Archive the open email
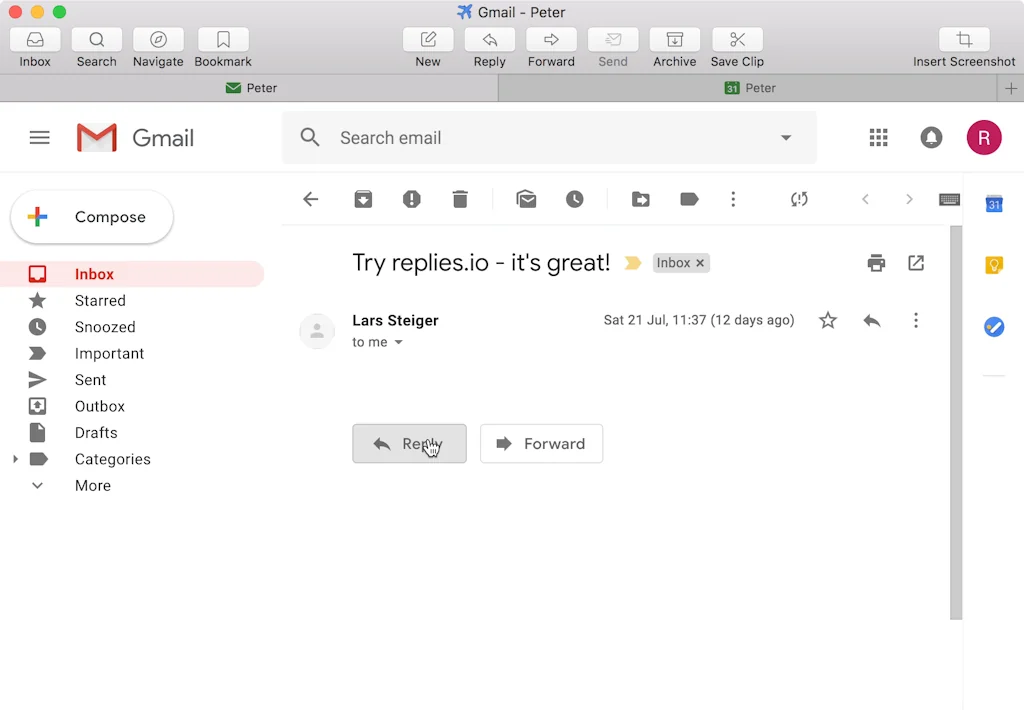1024x710 pixels. coord(363,199)
